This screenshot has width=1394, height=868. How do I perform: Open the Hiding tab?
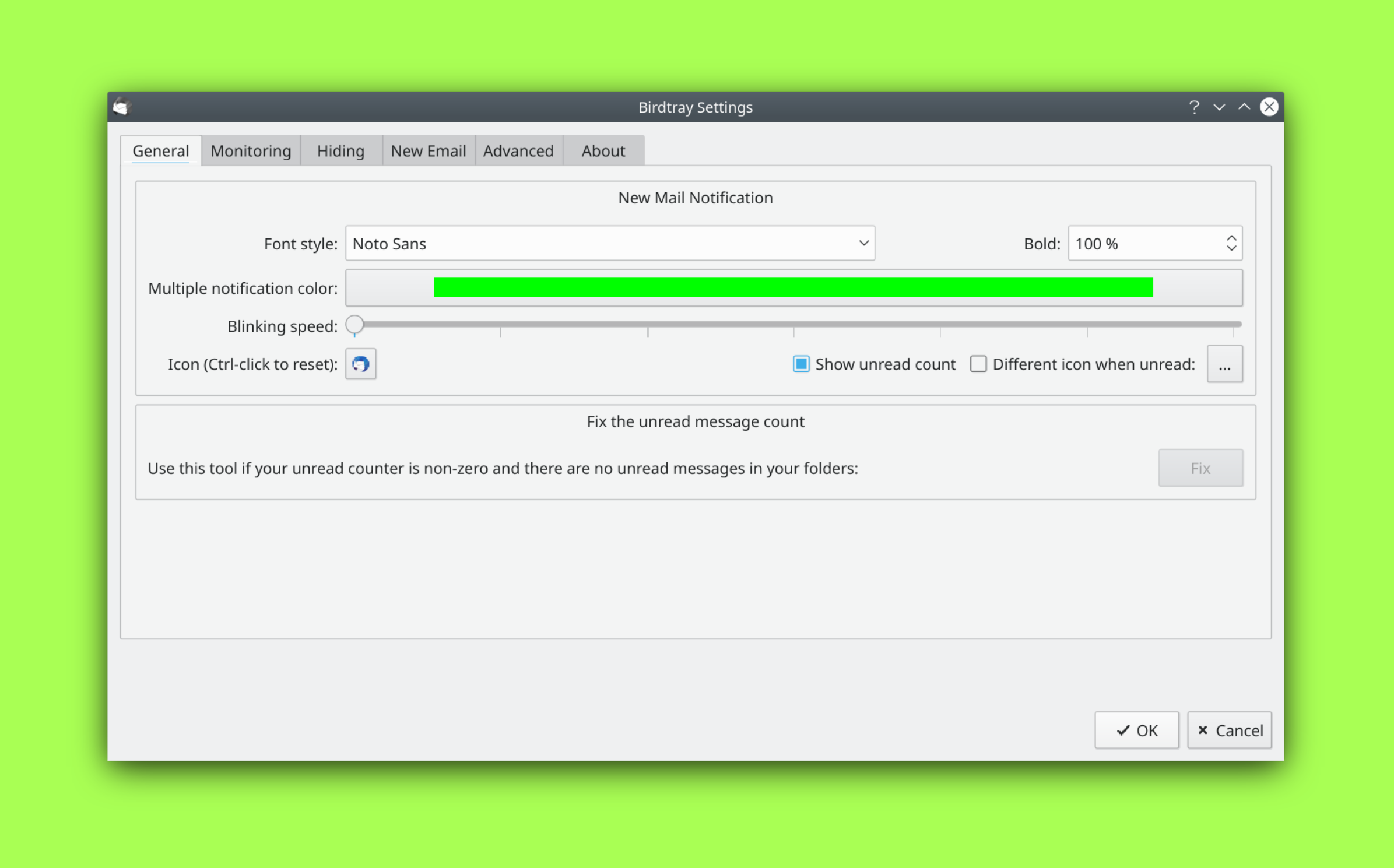tap(341, 150)
